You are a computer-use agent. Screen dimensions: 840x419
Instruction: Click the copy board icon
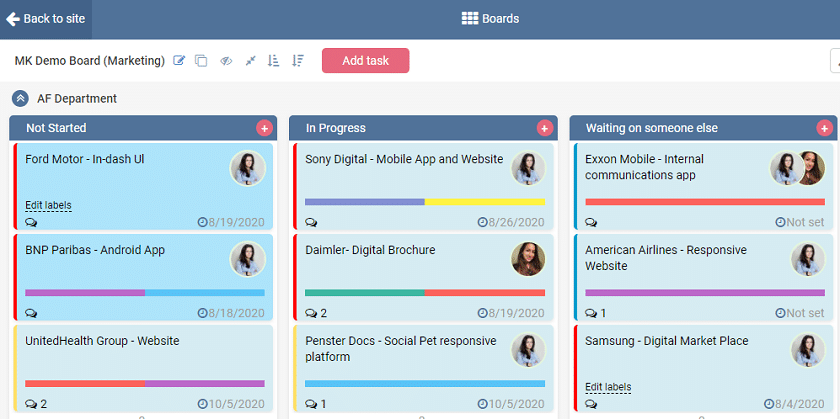pyautogui.click(x=201, y=61)
